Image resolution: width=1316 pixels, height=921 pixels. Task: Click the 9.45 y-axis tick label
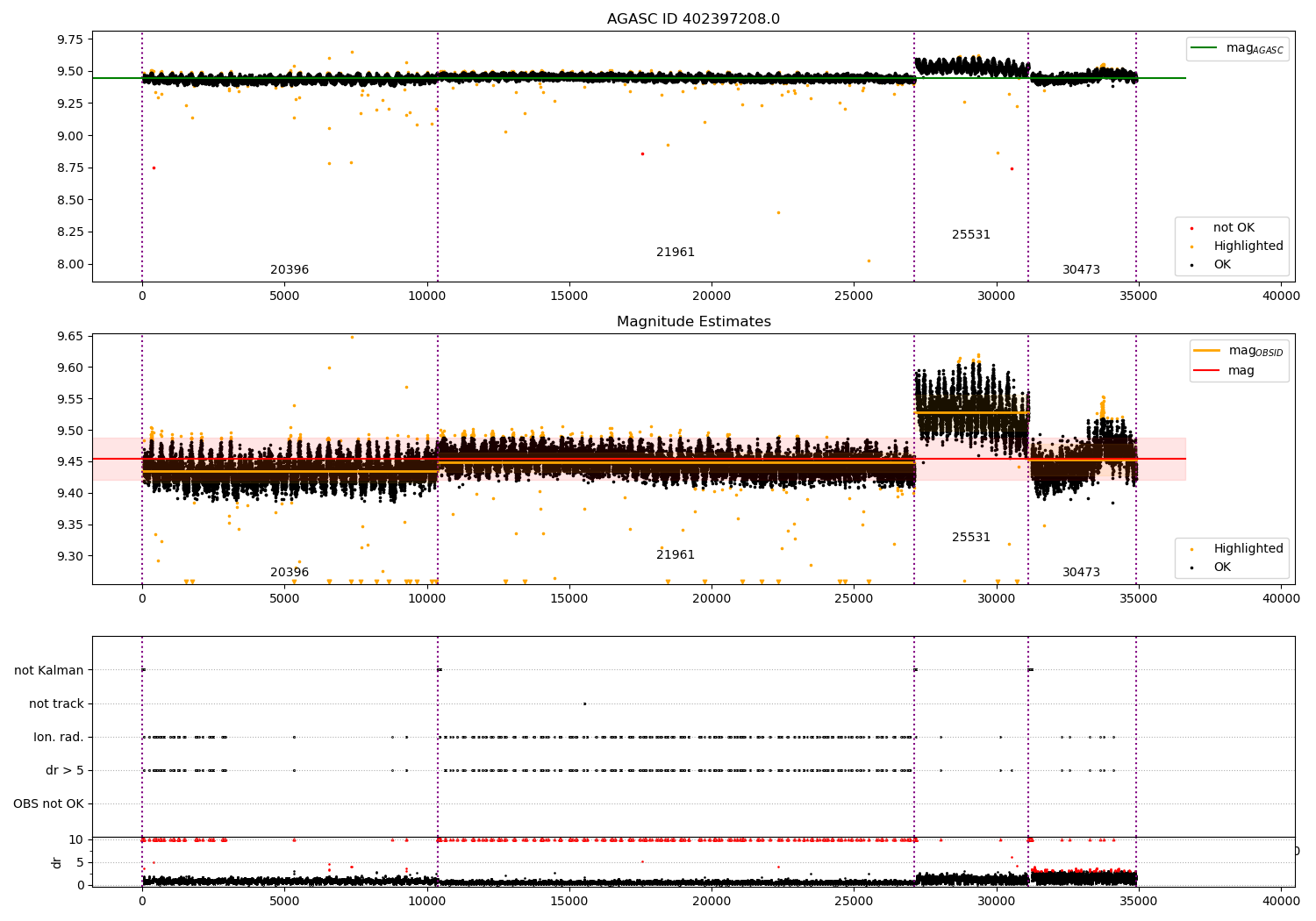click(x=69, y=462)
